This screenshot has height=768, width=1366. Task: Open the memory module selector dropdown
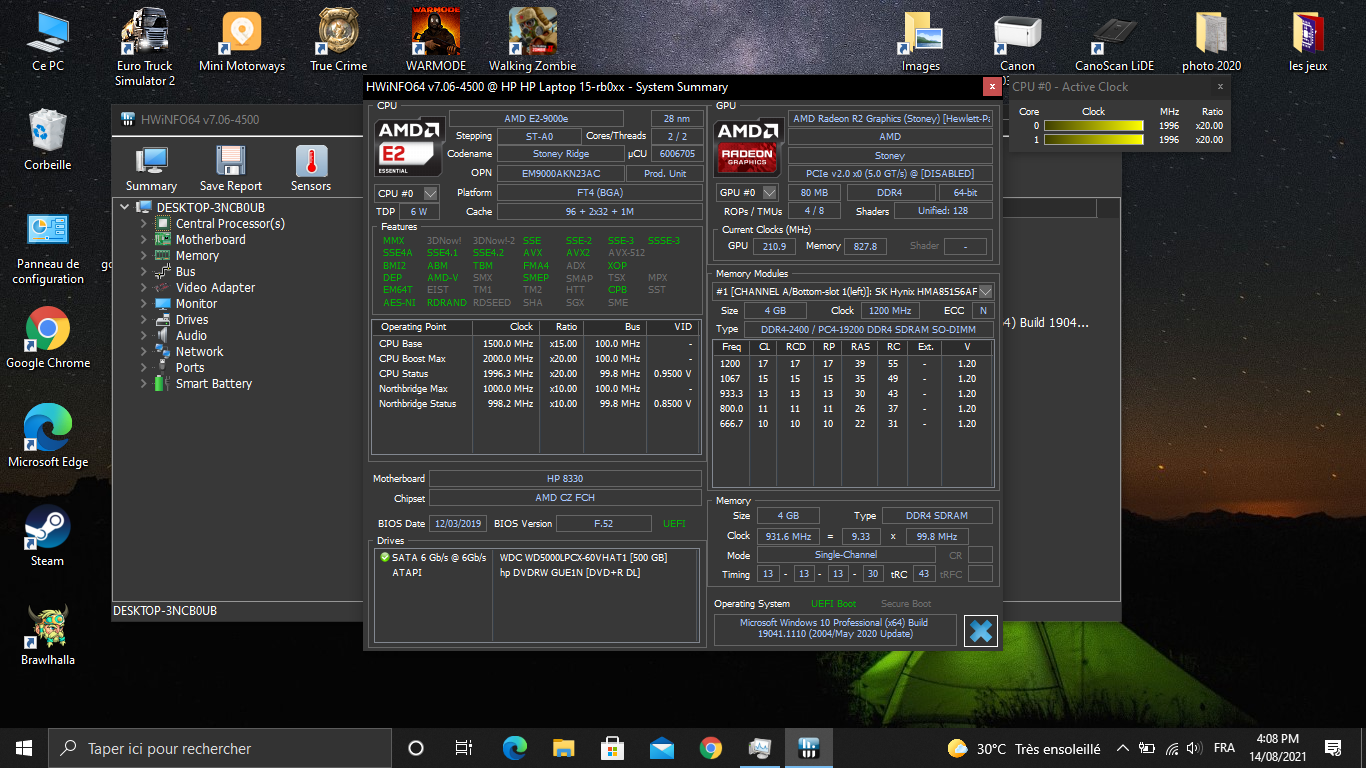coord(985,291)
